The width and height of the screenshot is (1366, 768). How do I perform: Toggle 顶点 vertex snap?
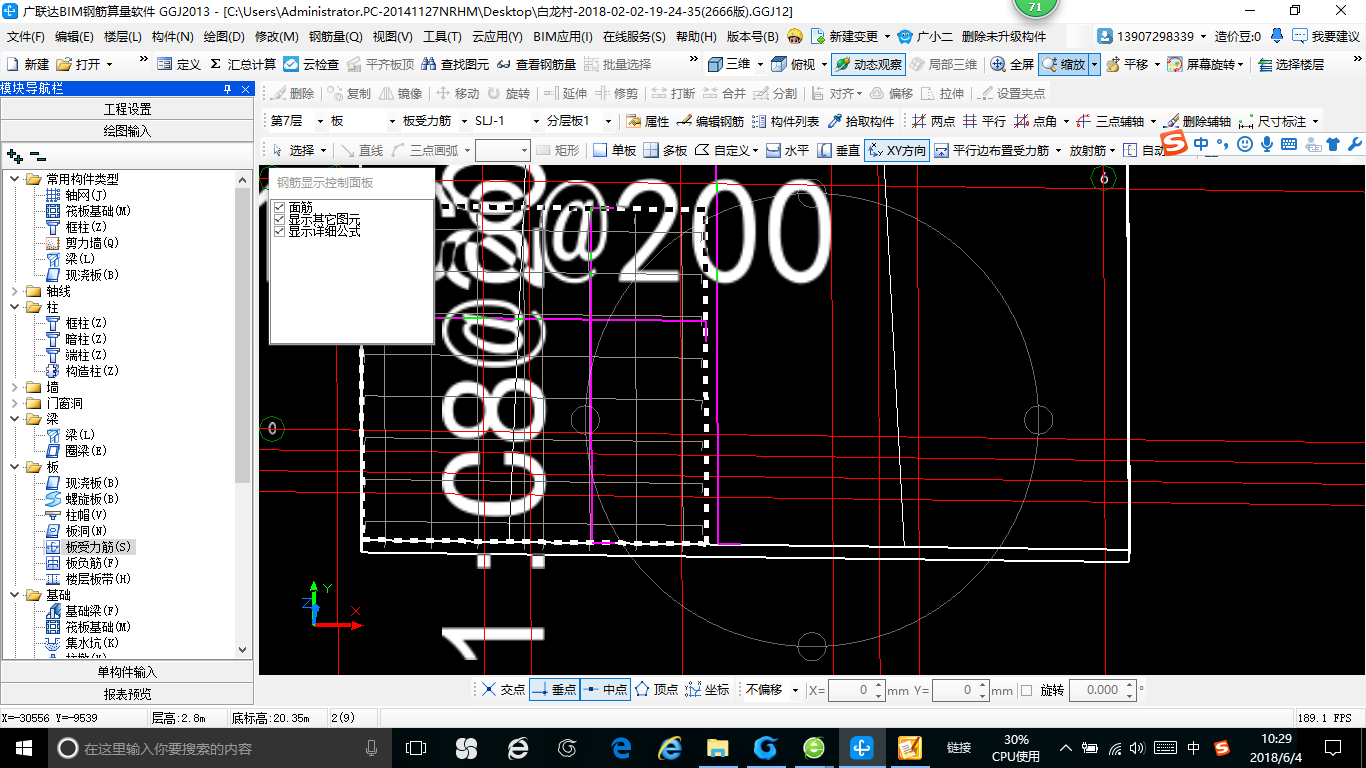pos(656,690)
